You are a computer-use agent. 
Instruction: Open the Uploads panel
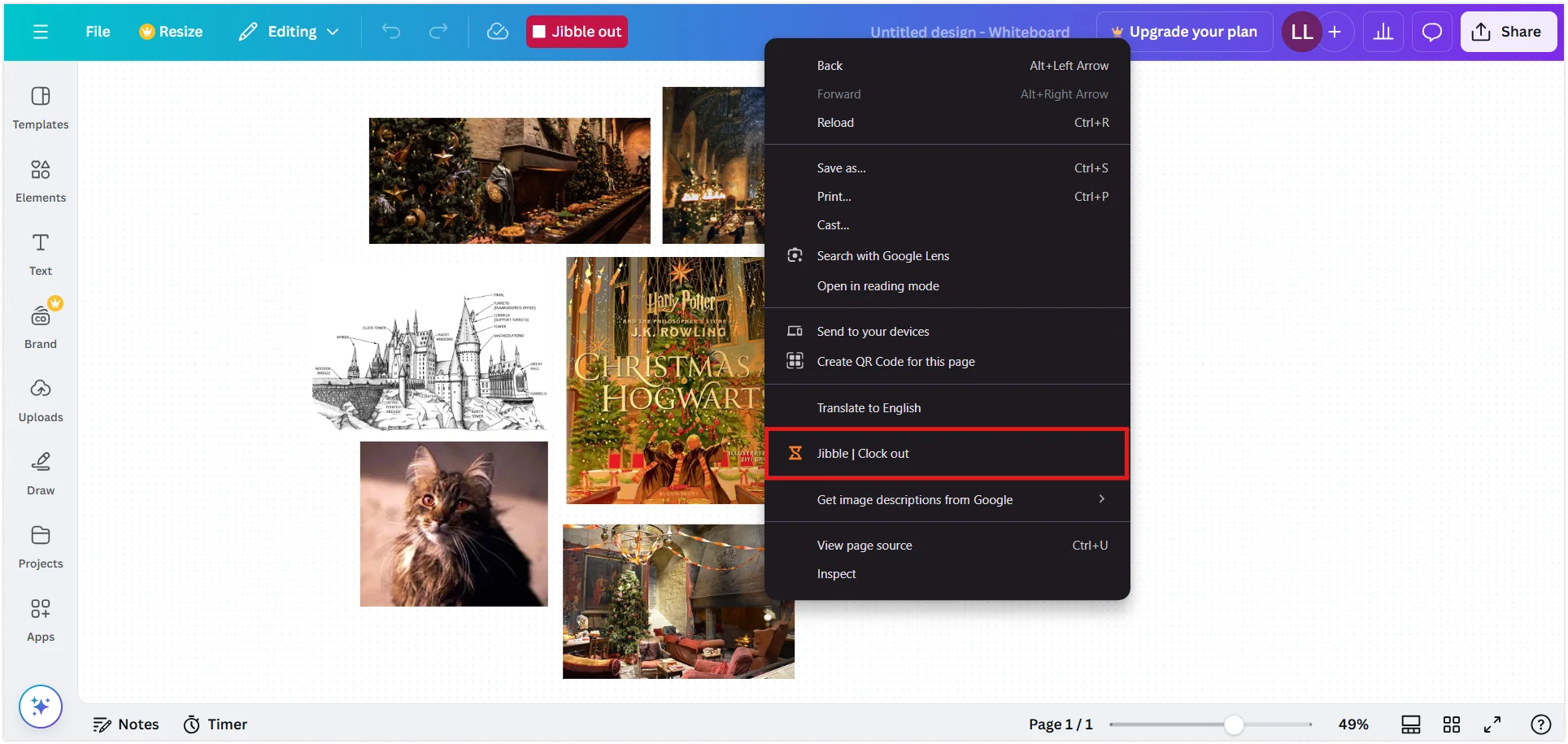41,401
